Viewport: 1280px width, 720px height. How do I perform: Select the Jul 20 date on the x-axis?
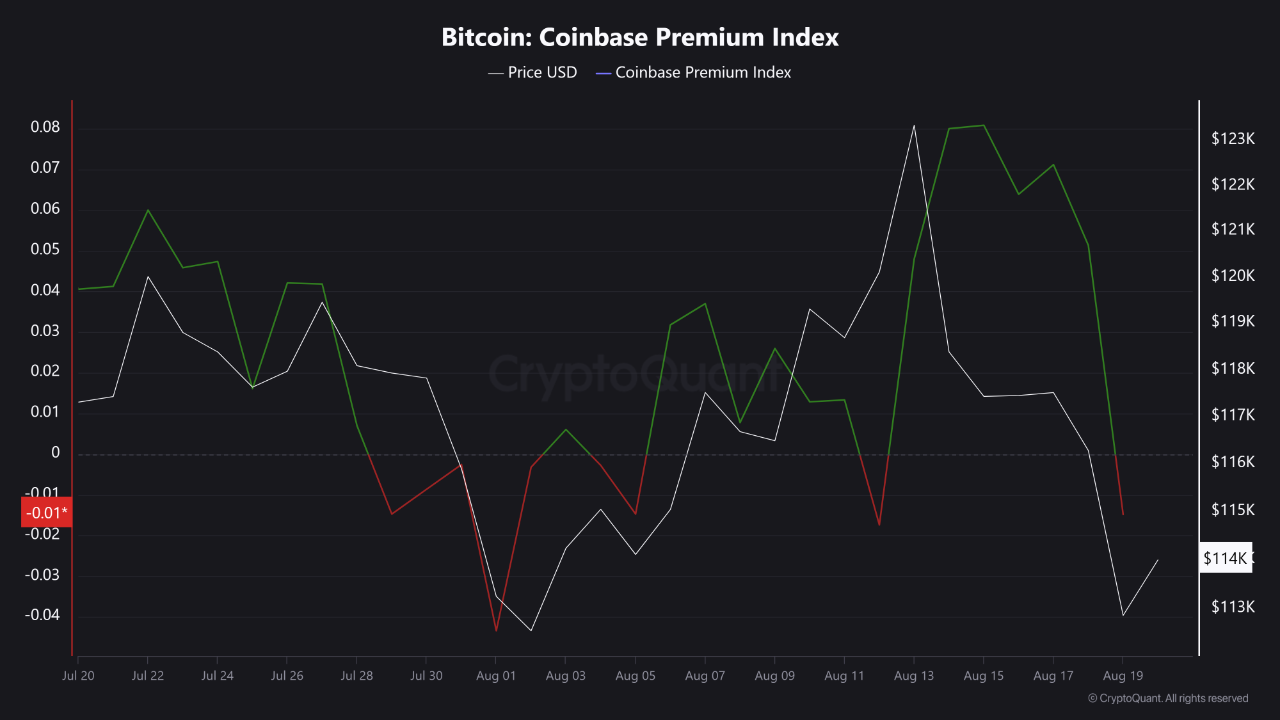pos(78,676)
